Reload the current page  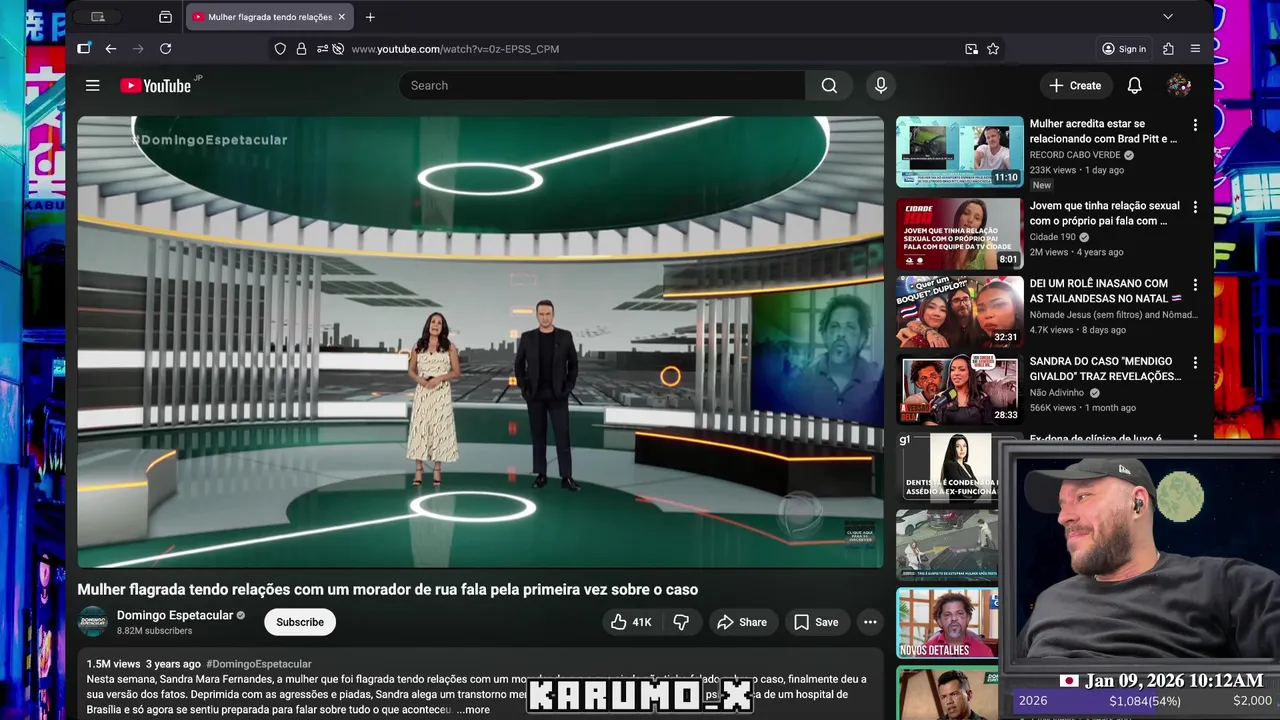coord(166,49)
